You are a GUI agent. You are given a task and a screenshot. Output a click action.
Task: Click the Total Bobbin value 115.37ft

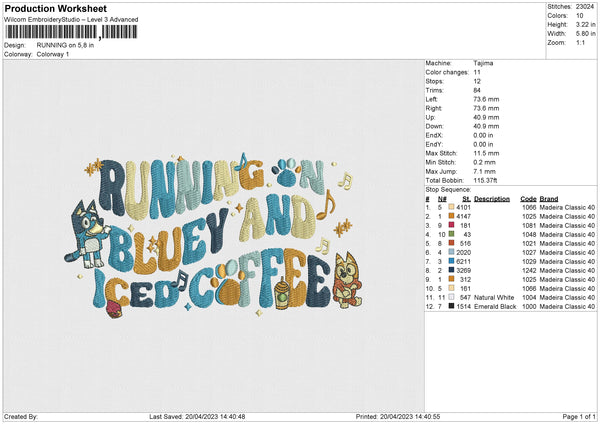point(485,180)
